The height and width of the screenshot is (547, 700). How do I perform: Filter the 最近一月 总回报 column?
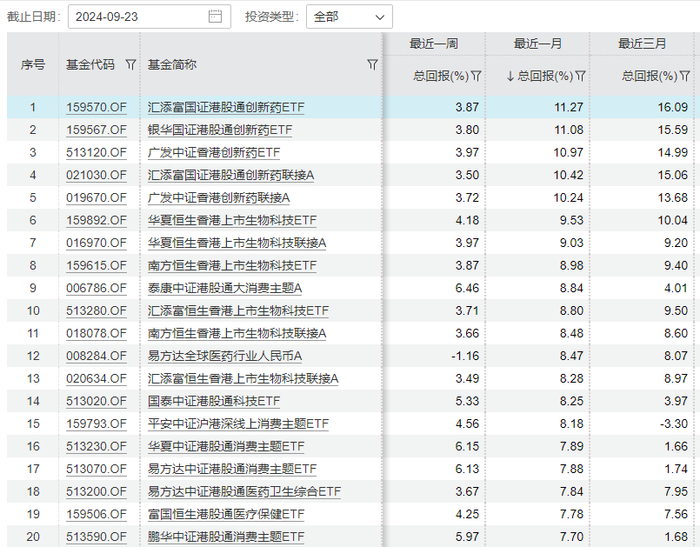point(580,76)
